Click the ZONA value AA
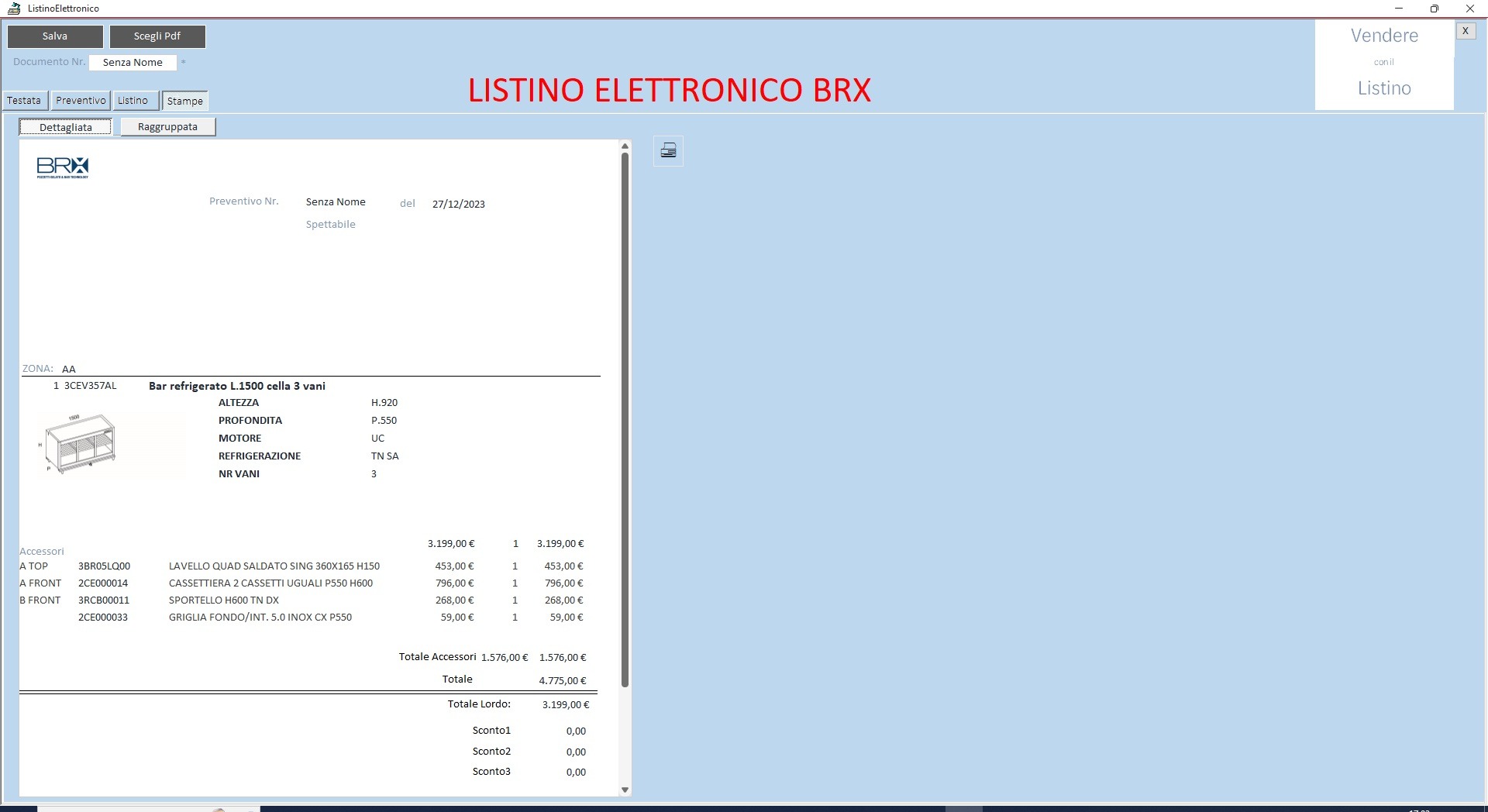The width and height of the screenshot is (1488, 812). pos(69,370)
